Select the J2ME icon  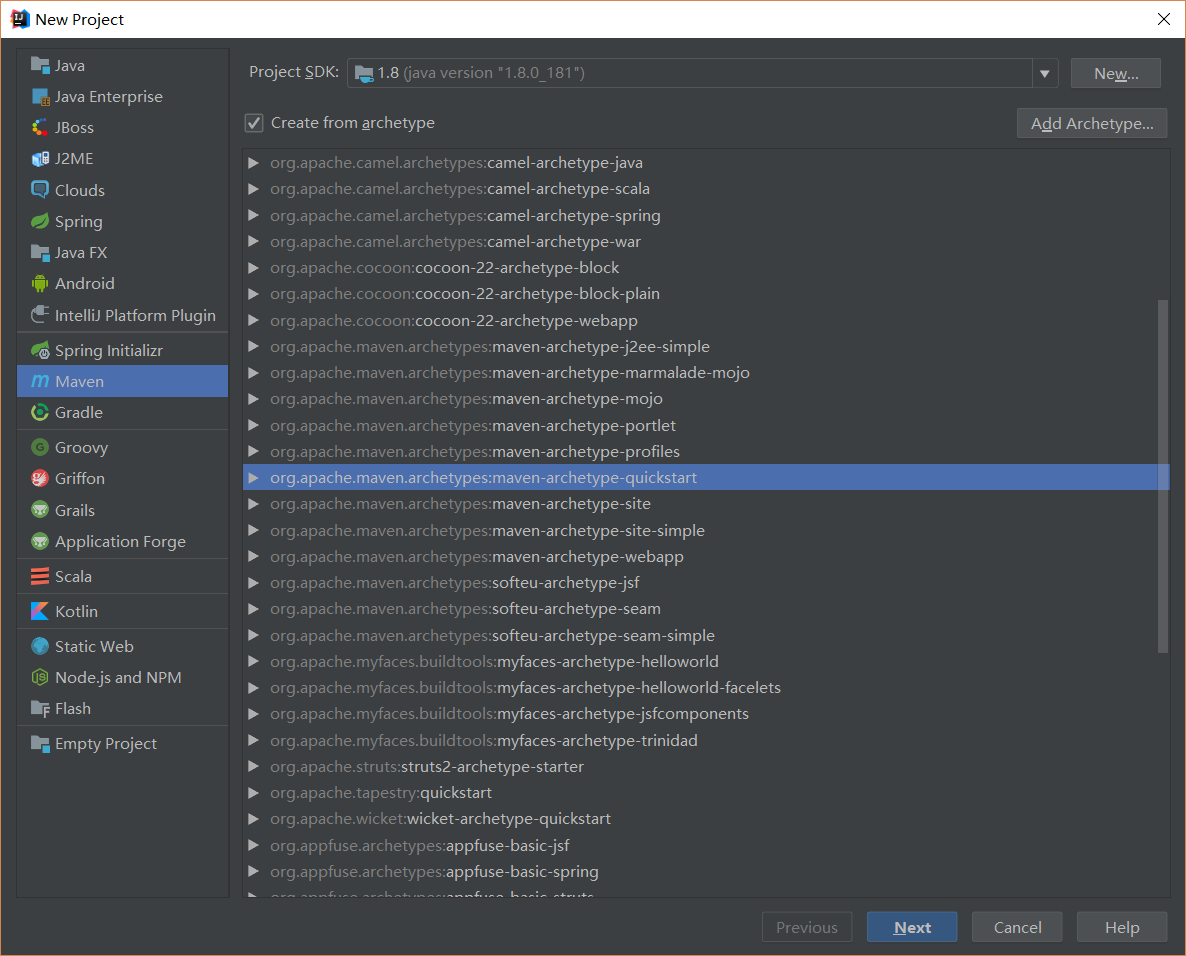tap(40, 158)
